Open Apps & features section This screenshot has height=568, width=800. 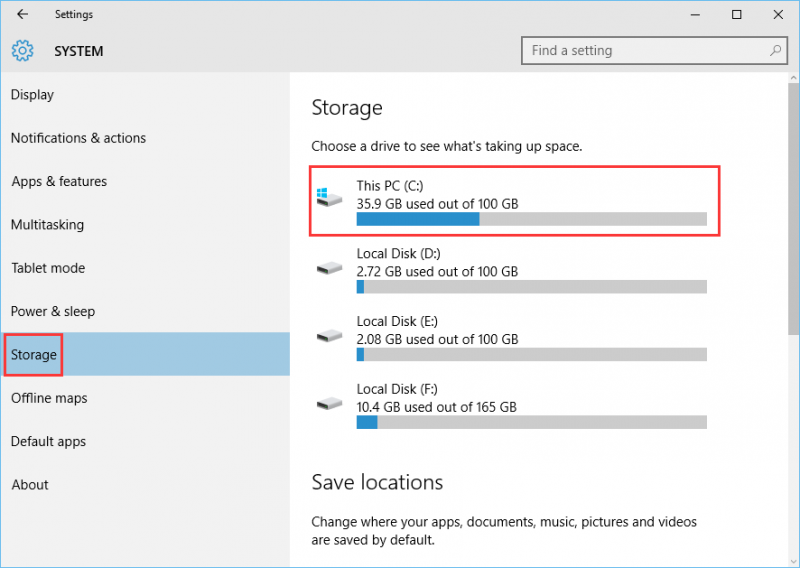click(x=59, y=182)
